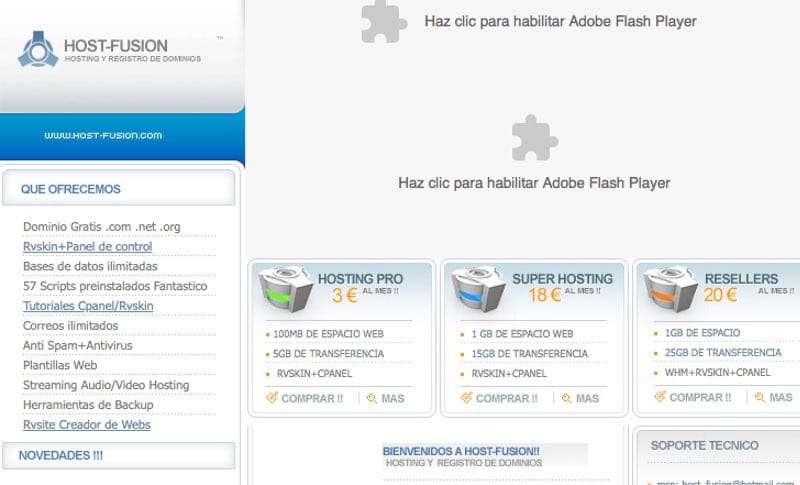The width and height of the screenshot is (800, 485).
Task: Click the Super Hosting blue server icon
Action: point(478,288)
